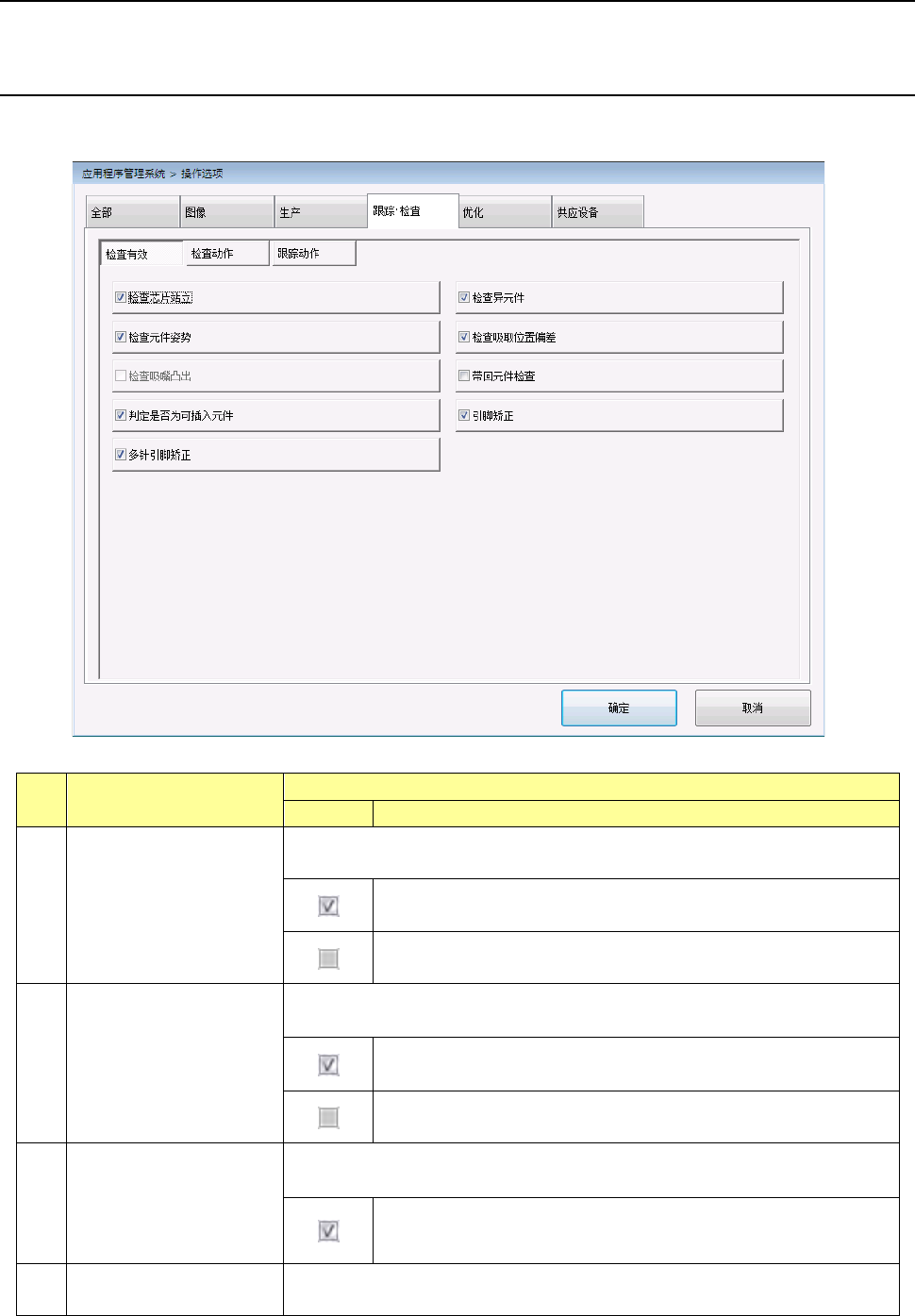Click the greyed 检查吸嘴凸出 checkbox
This screenshot has width=915, height=1316.
[121, 375]
